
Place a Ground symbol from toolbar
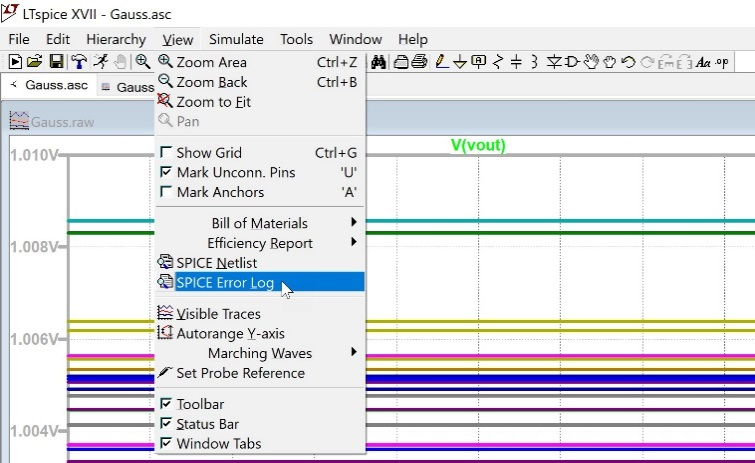click(459, 62)
